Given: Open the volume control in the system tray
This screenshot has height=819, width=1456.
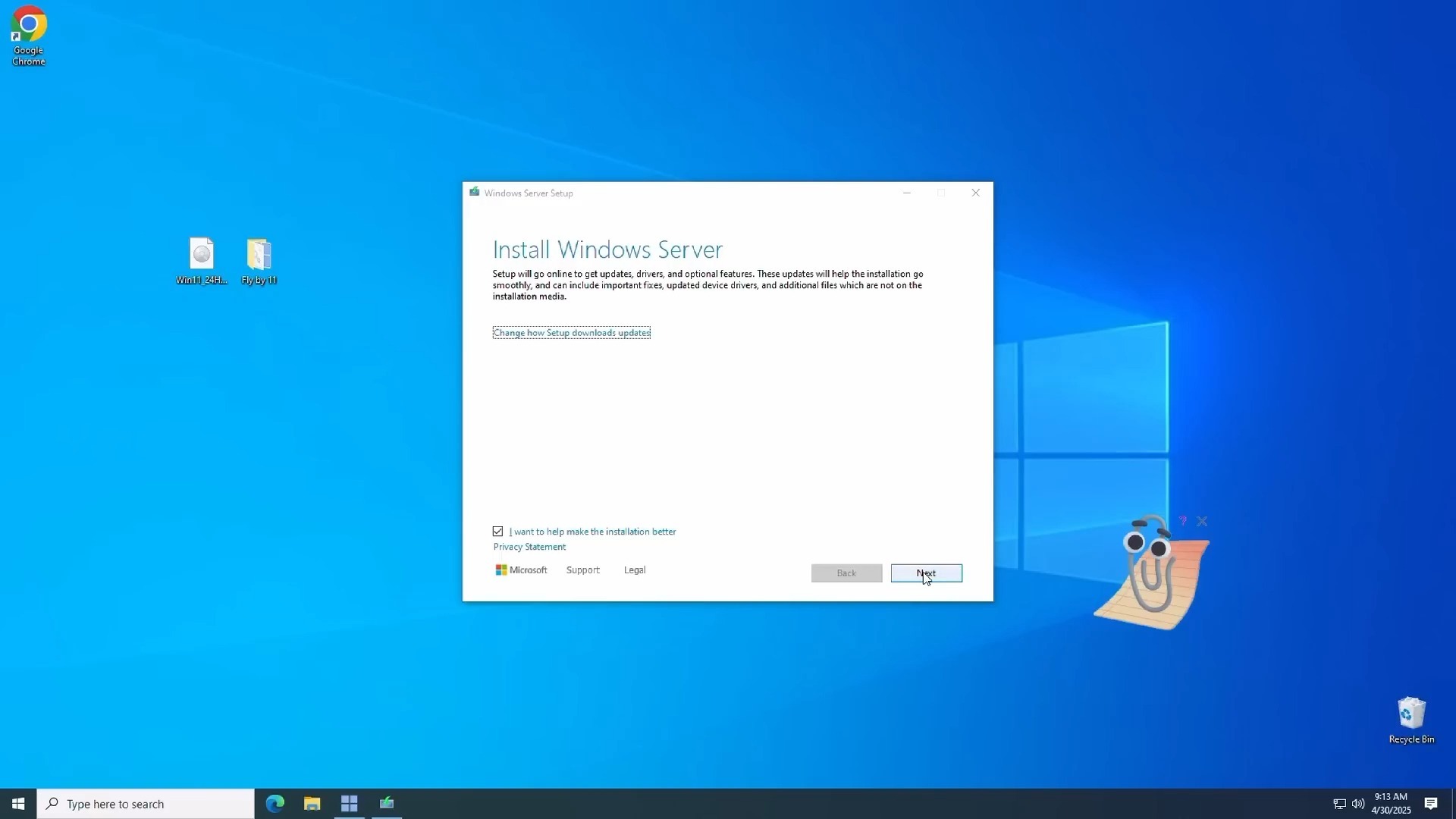Looking at the screenshot, I should tap(1357, 804).
